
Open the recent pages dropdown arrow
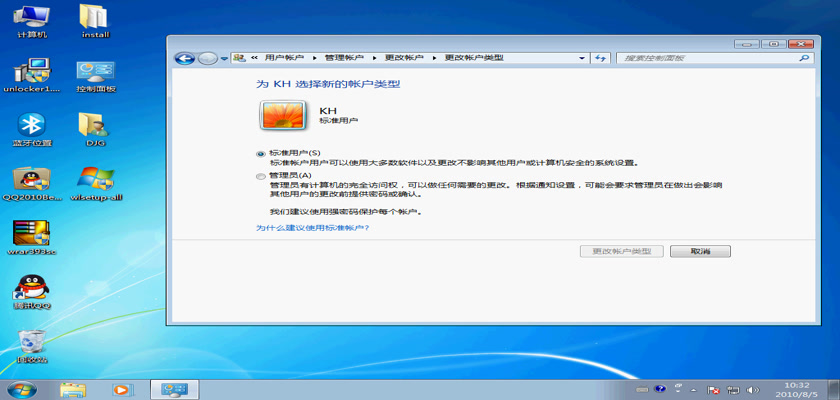[223, 58]
